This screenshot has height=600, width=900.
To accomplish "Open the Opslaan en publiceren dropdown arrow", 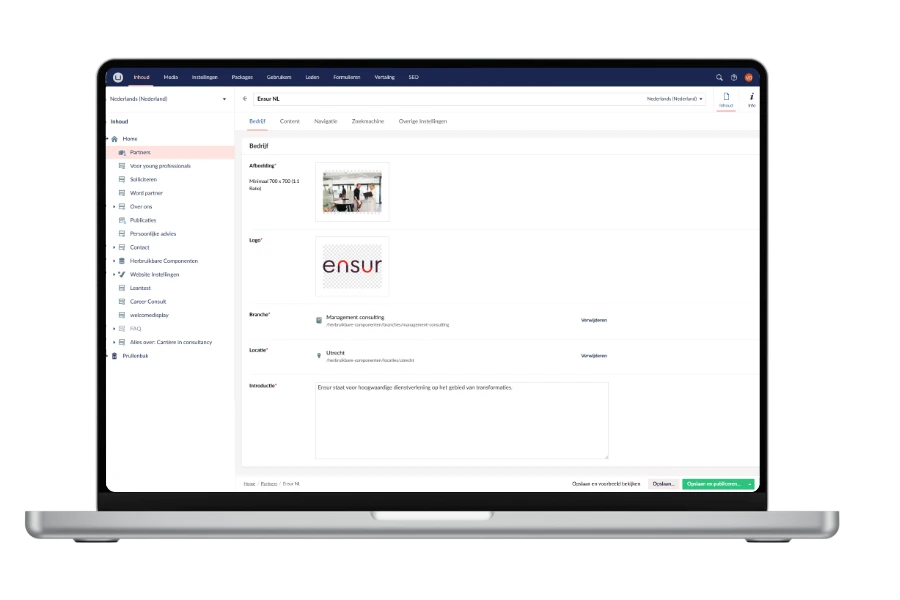I will [x=749, y=483].
